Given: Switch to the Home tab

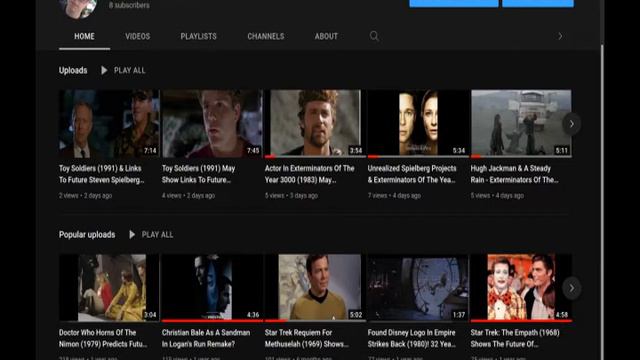Looking at the screenshot, I should point(84,36).
